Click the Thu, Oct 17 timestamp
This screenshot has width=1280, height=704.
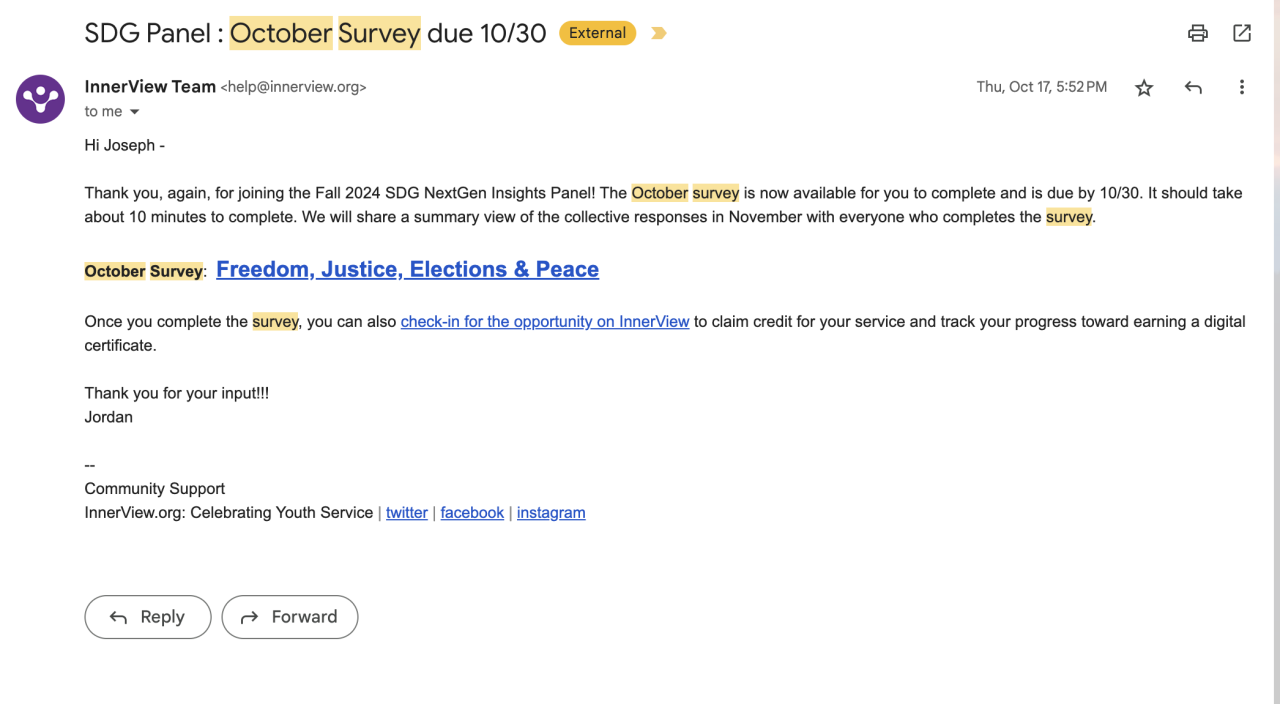(x=1041, y=87)
